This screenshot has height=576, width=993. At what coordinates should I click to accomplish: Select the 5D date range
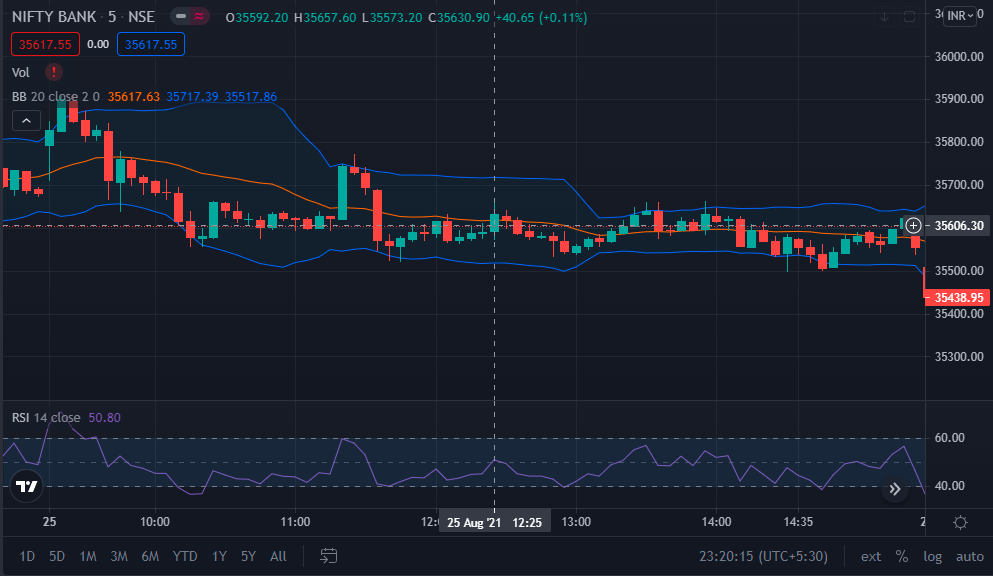[57, 556]
